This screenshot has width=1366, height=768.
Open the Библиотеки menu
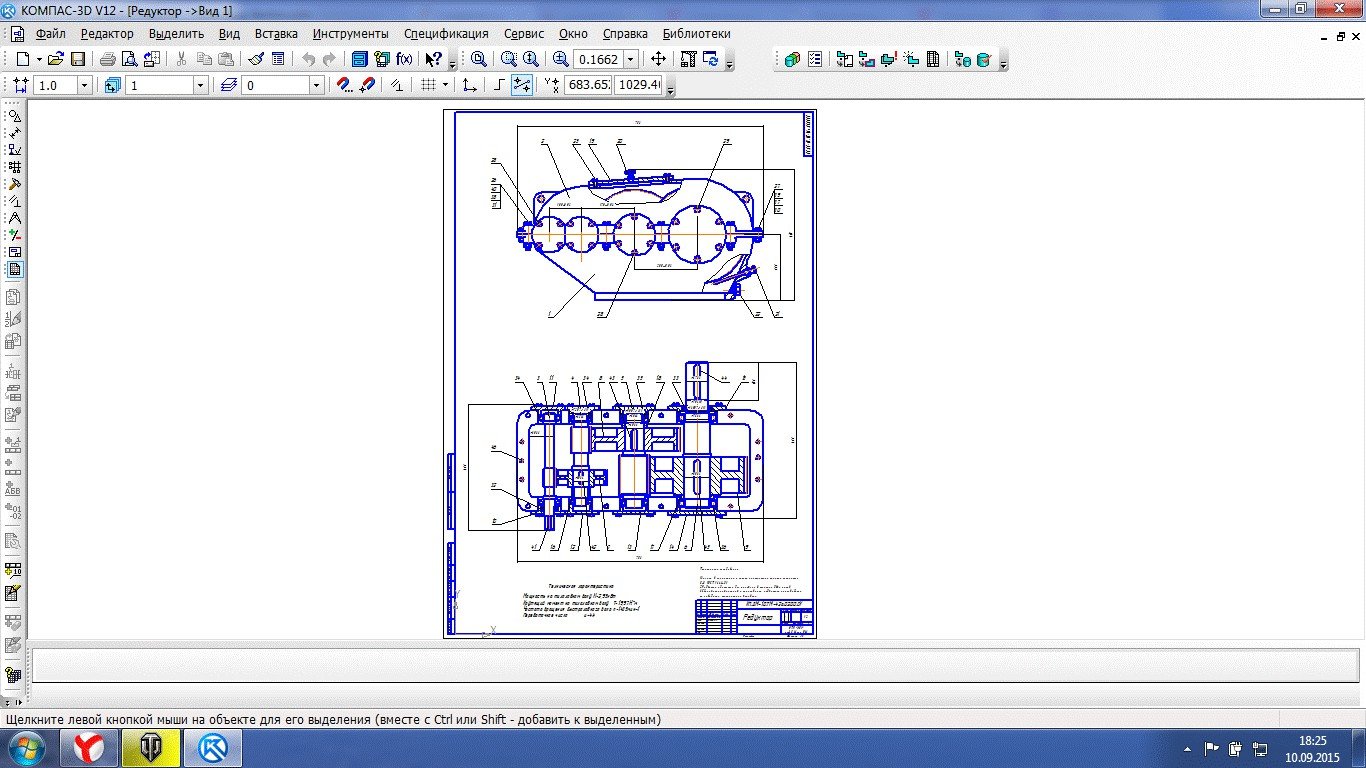tap(696, 33)
